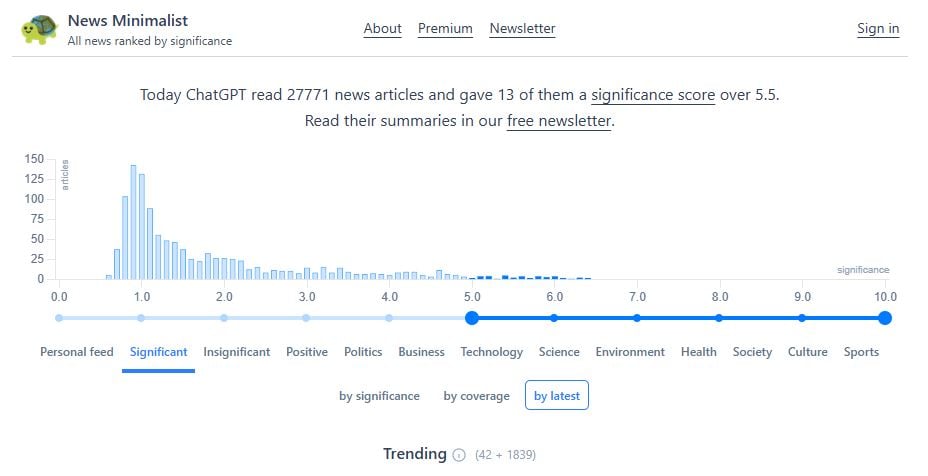
Task: Sort articles by significance
Action: pos(379,396)
